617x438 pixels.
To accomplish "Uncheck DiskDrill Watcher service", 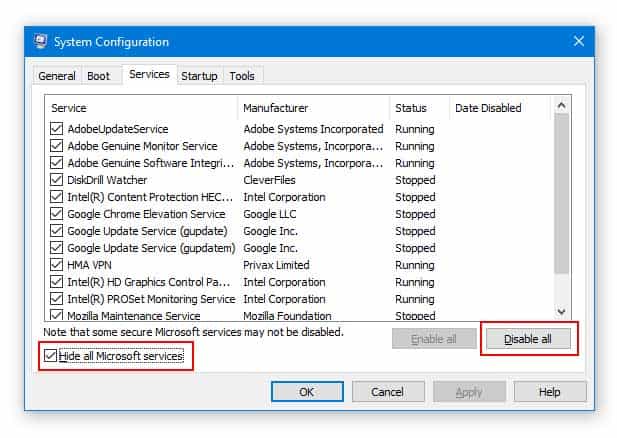I will coord(56,179).
